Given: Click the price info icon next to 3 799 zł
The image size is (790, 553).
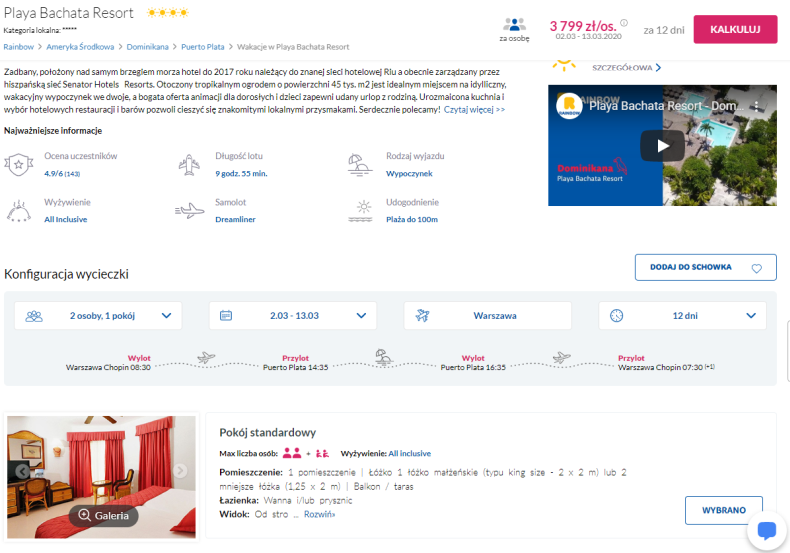Looking at the screenshot, I should pyautogui.click(x=624, y=23).
